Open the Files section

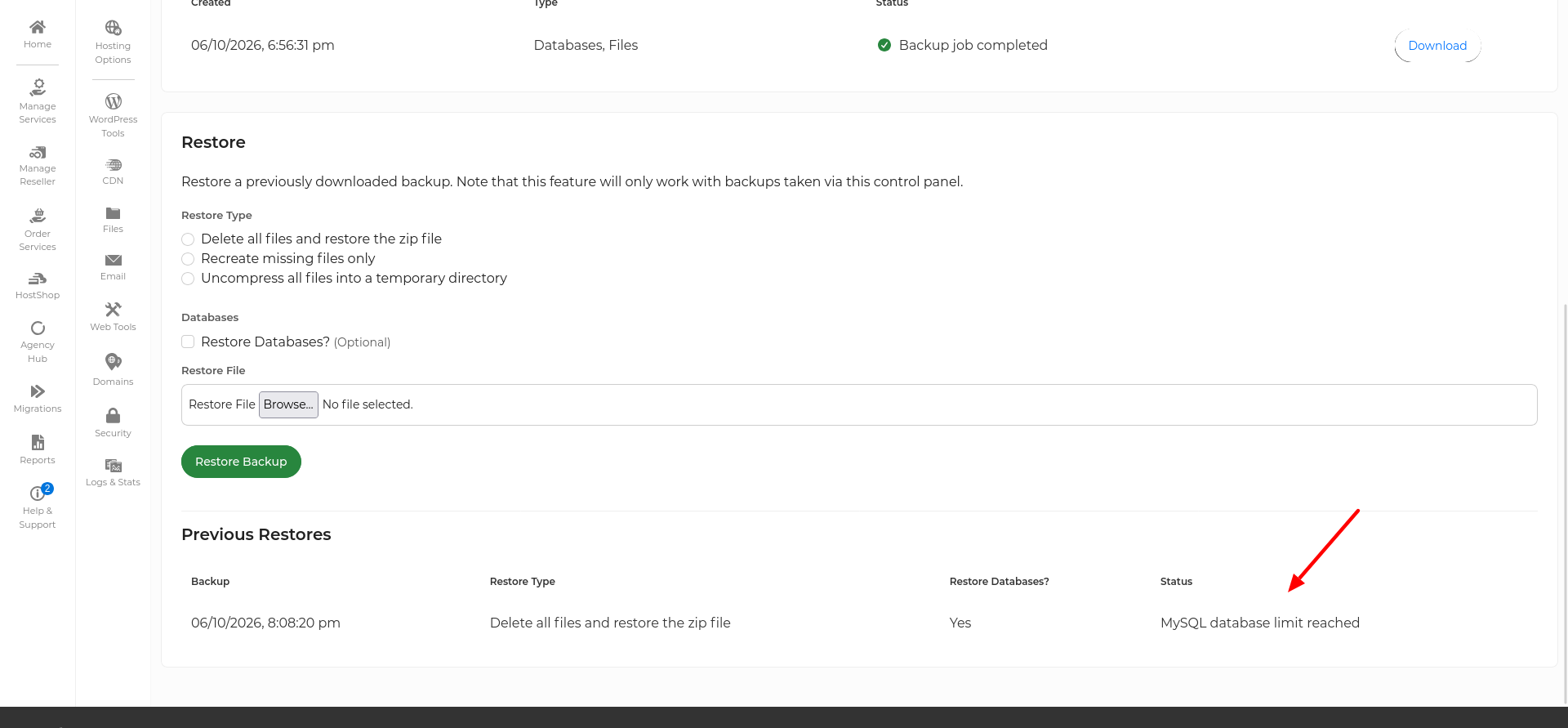pos(113,220)
